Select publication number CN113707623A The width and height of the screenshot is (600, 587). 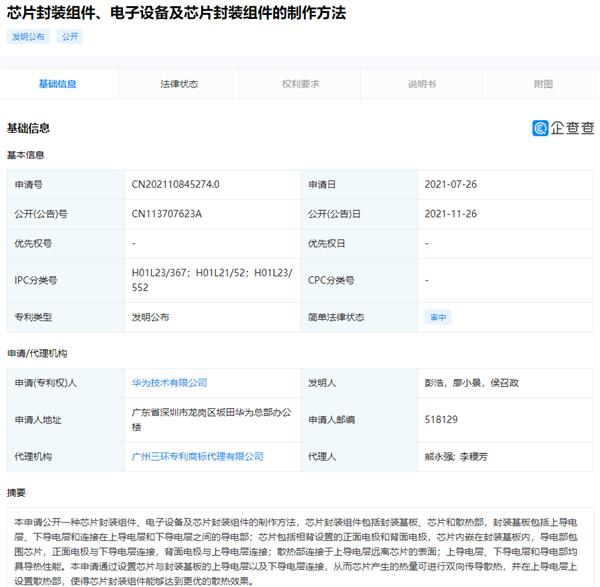(x=167, y=214)
